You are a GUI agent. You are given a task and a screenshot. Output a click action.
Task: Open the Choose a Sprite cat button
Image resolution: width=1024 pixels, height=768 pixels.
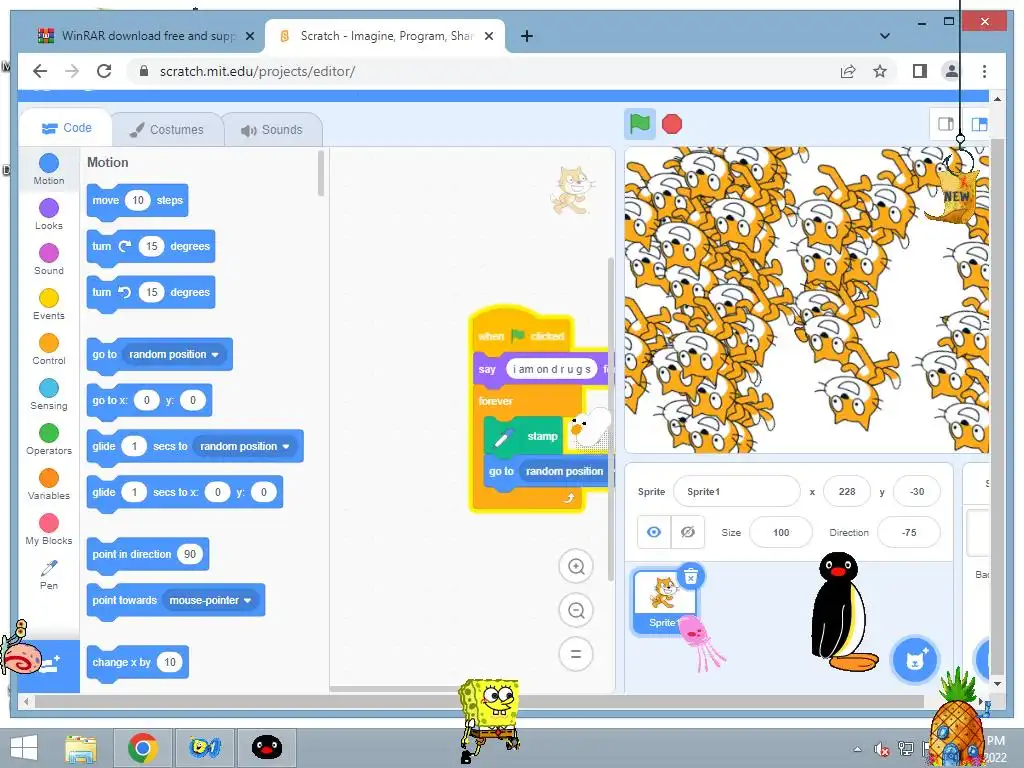915,660
